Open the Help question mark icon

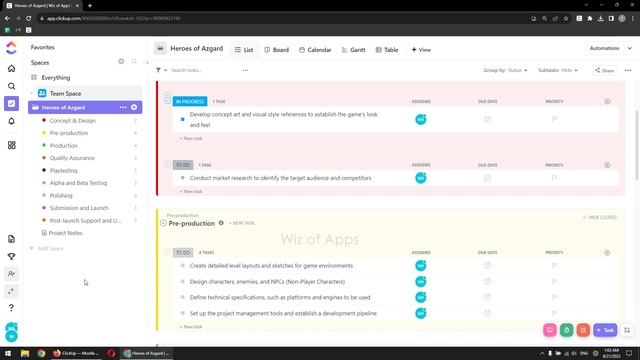(x=11, y=307)
